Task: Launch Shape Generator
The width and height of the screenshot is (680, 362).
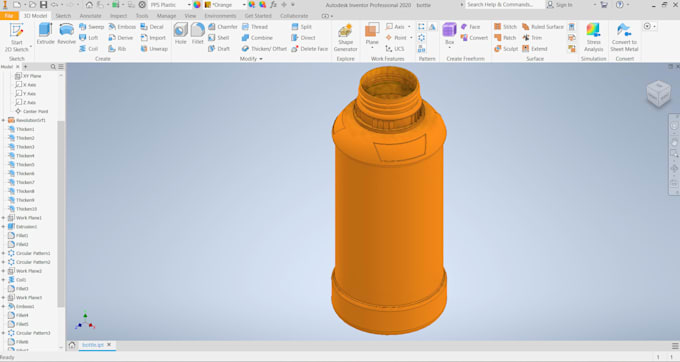Action: click(x=346, y=38)
